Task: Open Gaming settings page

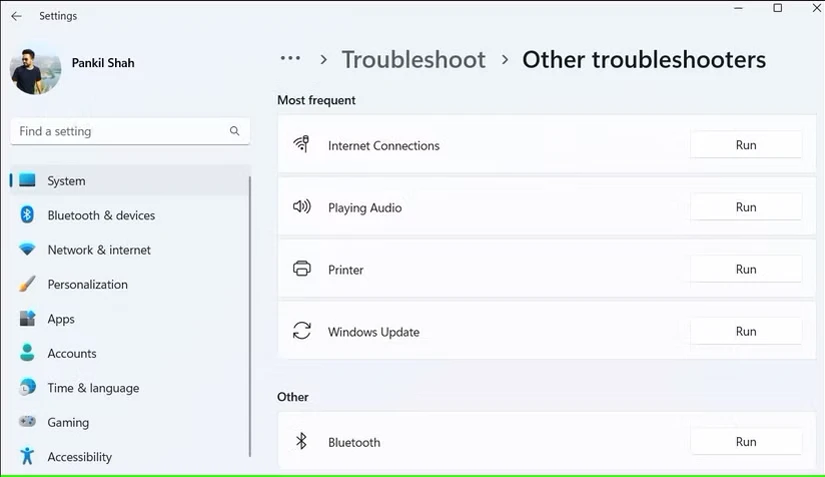Action: point(130,422)
